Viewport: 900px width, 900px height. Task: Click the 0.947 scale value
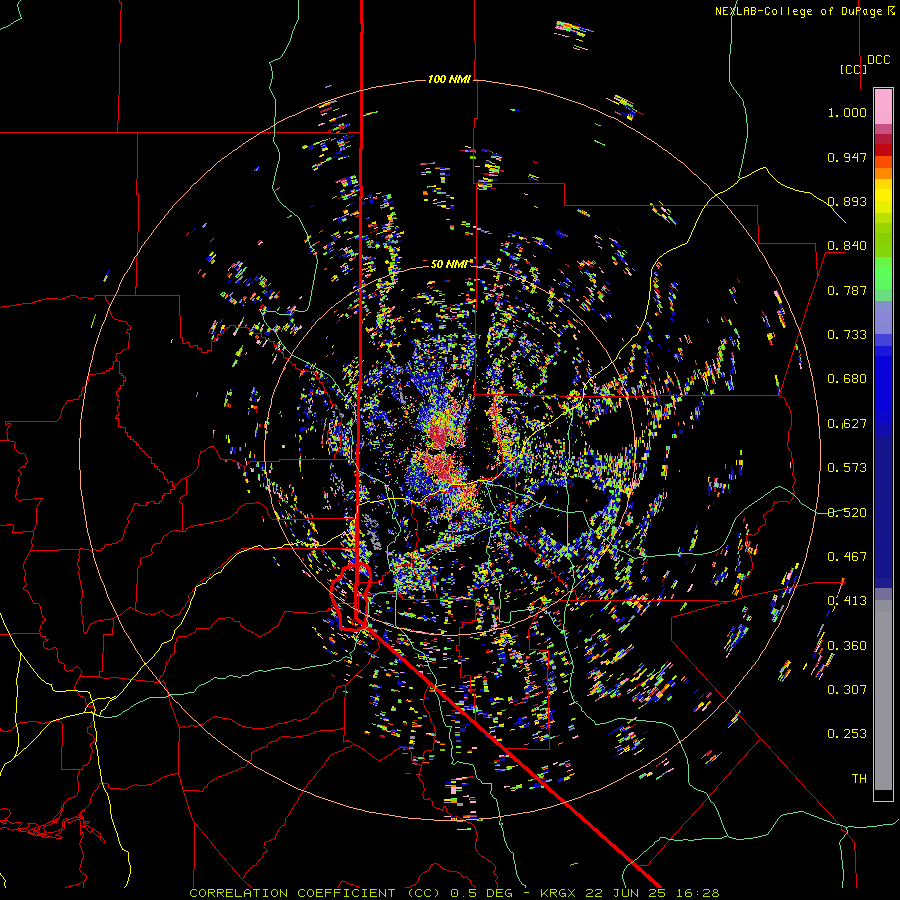(847, 157)
